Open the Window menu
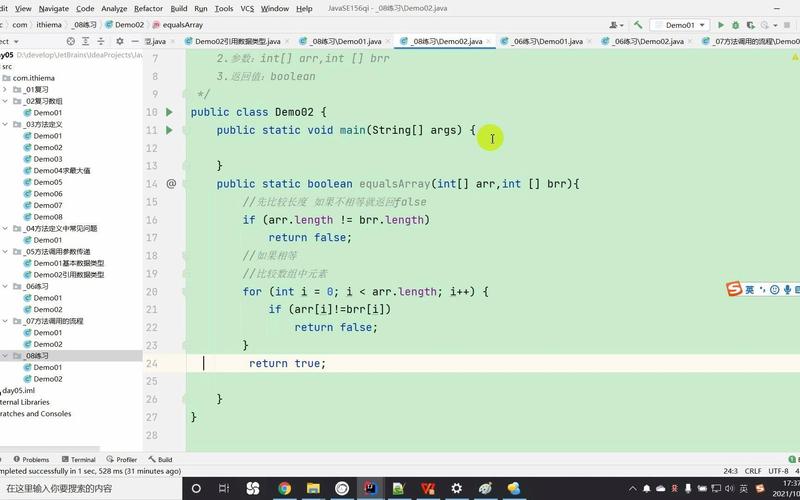 [274, 8]
